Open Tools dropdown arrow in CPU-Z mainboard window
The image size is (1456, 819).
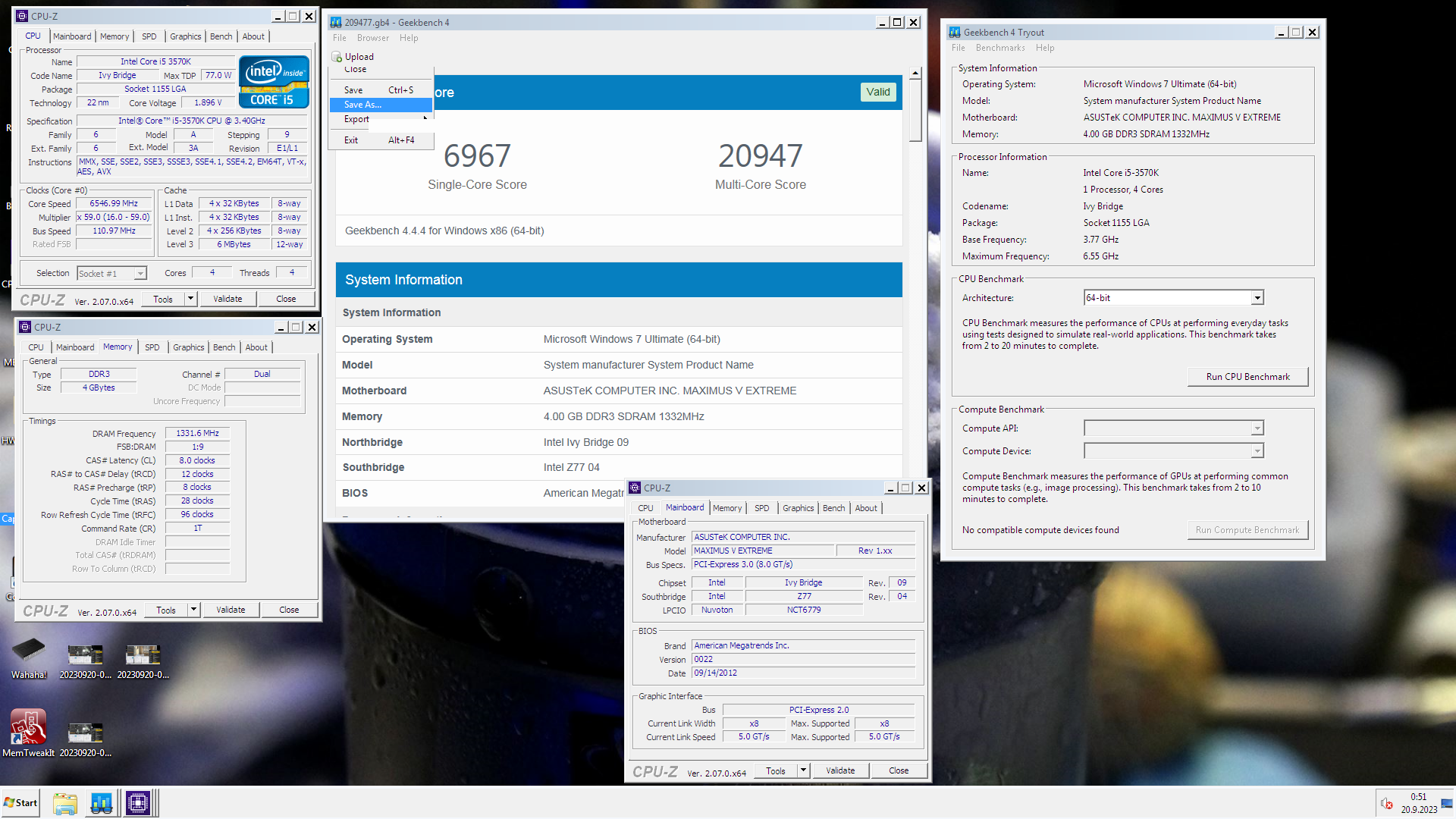click(803, 770)
